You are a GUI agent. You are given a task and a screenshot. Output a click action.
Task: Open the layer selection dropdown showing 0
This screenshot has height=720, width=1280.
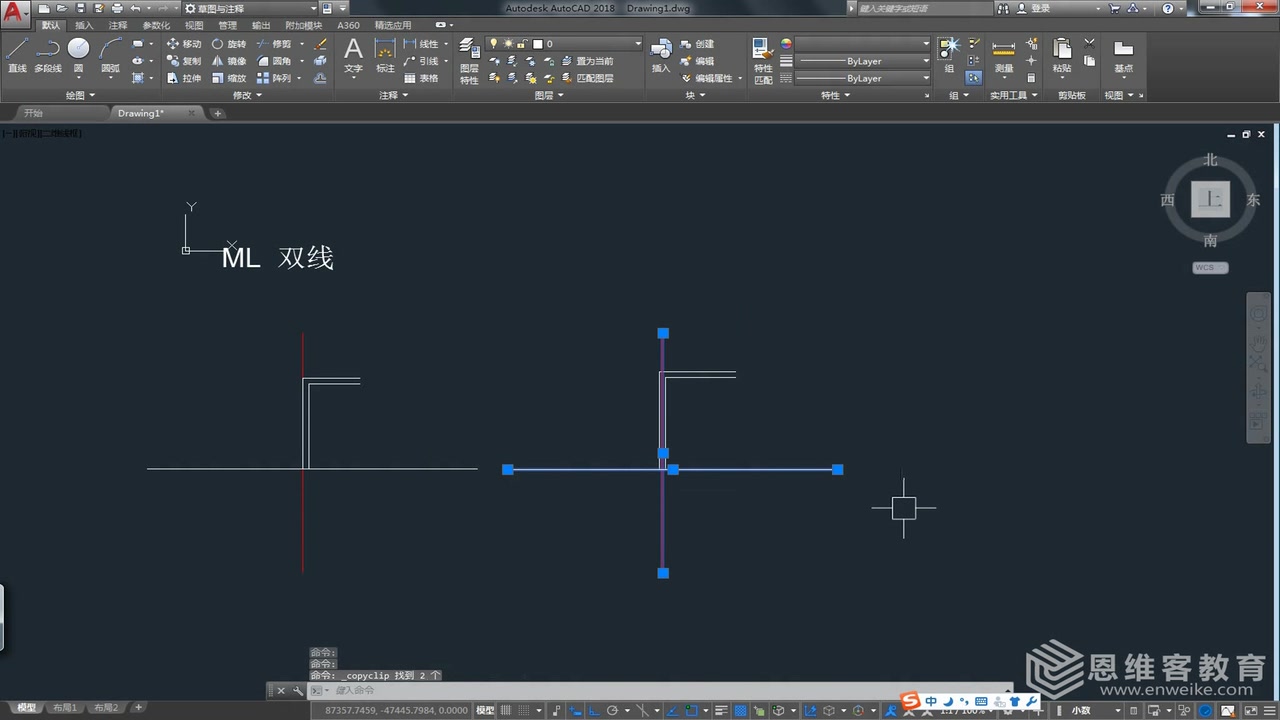[565, 44]
